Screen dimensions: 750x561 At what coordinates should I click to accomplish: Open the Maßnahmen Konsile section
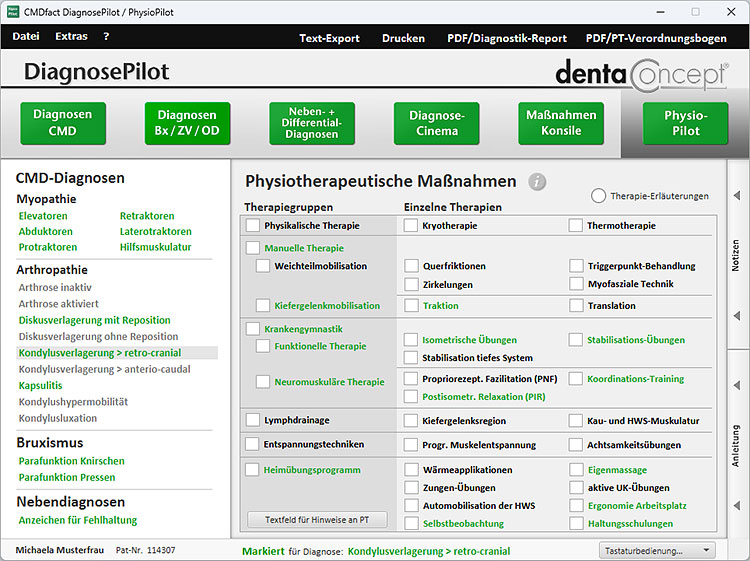click(x=561, y=123)
